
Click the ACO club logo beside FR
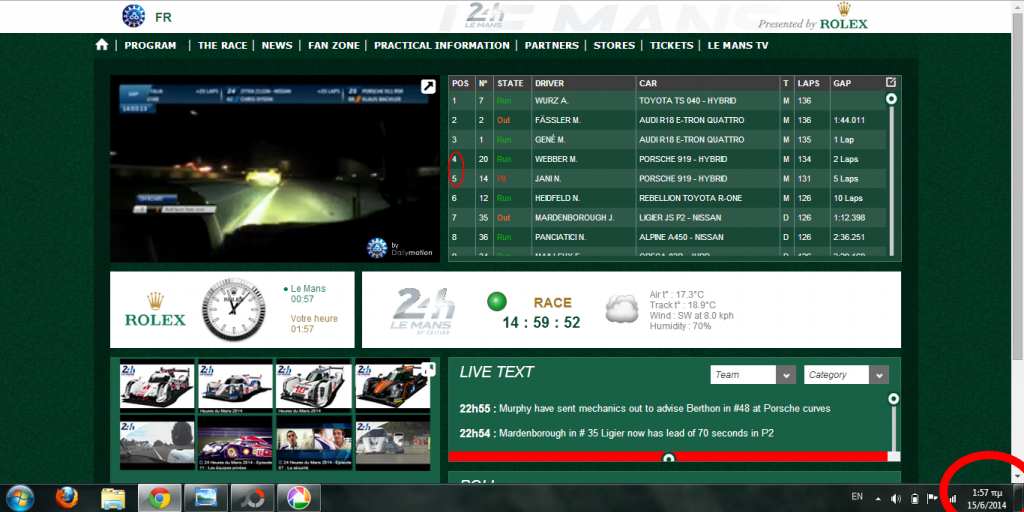(x=133, y=16)
